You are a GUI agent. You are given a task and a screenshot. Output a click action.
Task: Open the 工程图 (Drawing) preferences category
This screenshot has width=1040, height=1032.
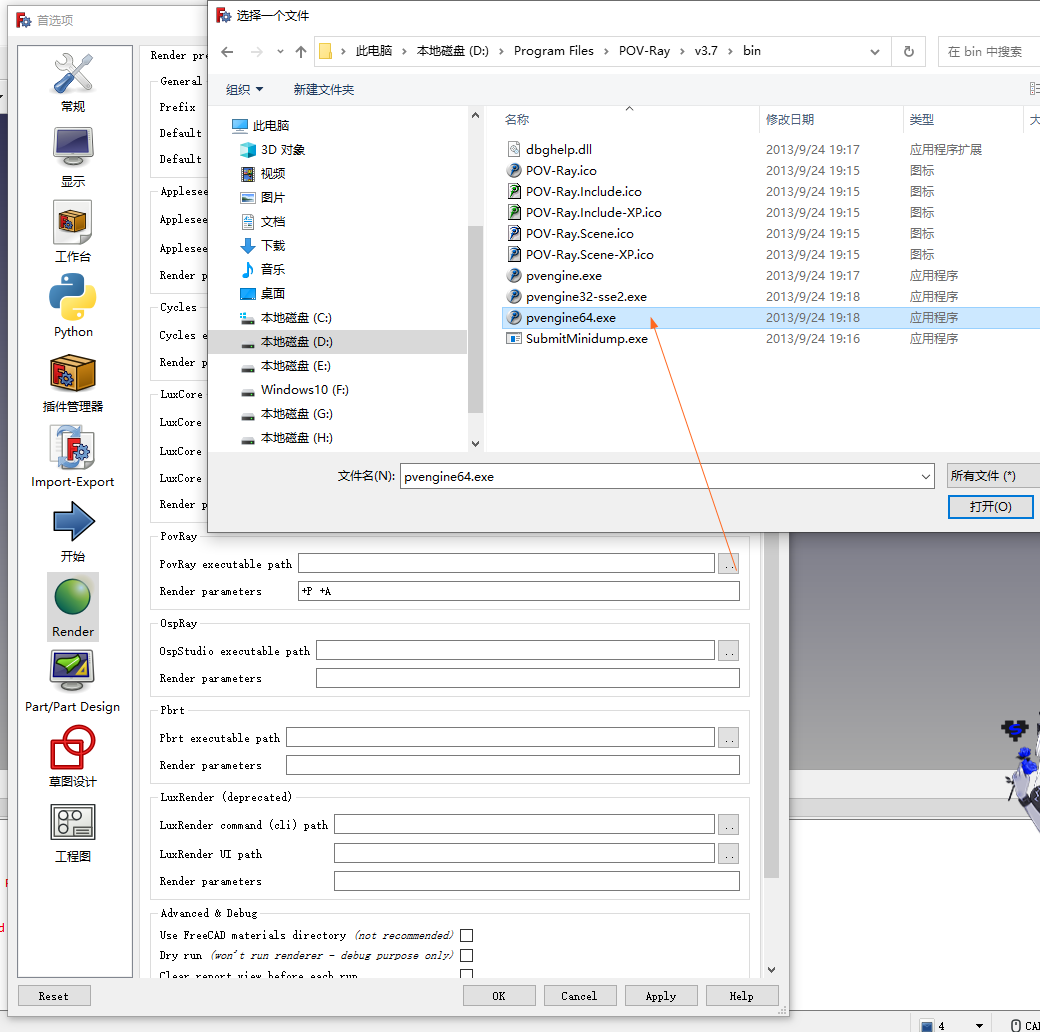pos(73,832)
